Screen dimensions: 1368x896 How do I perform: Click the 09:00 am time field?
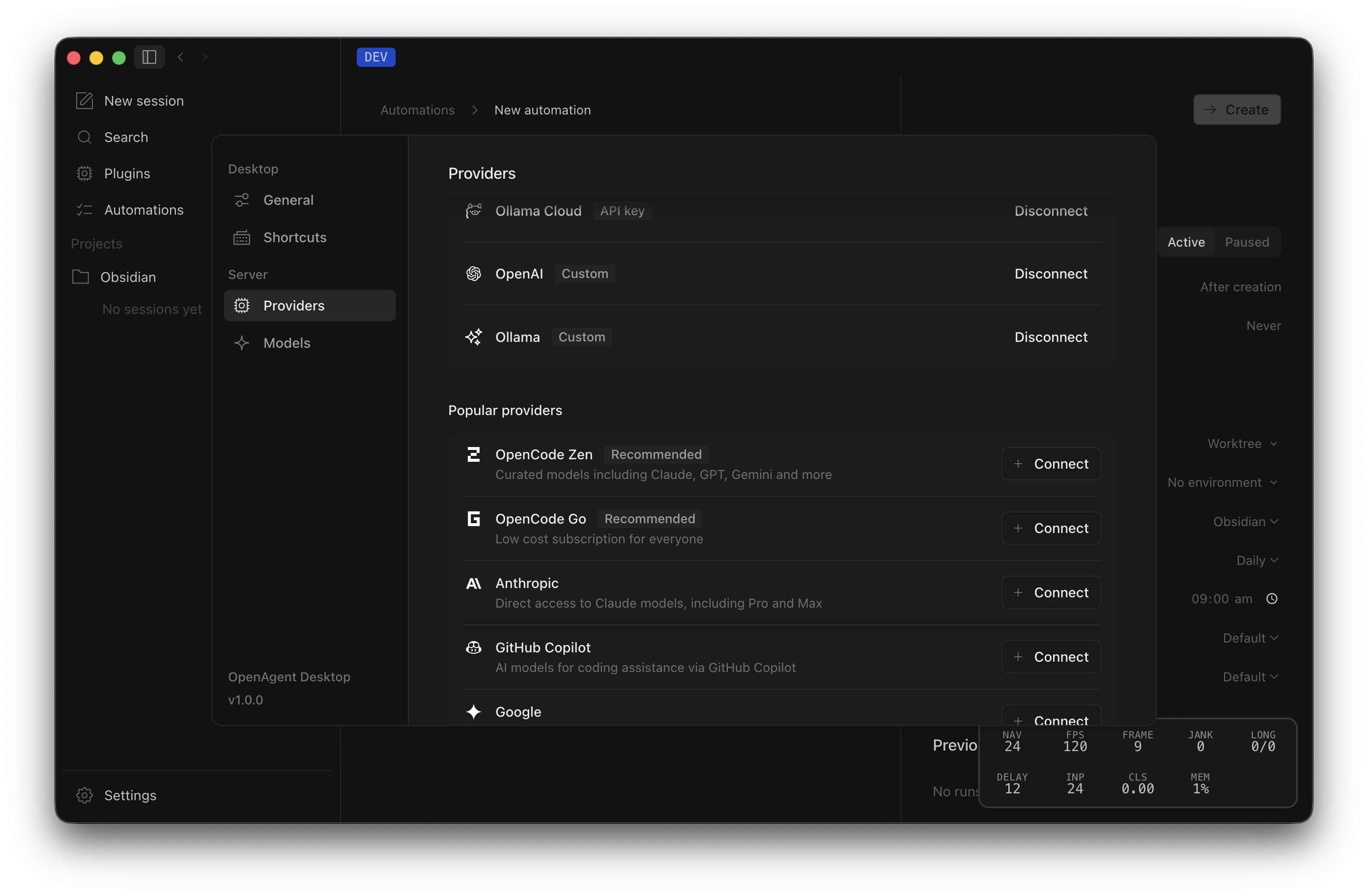pyautogui.click(x=1222, y=598)
